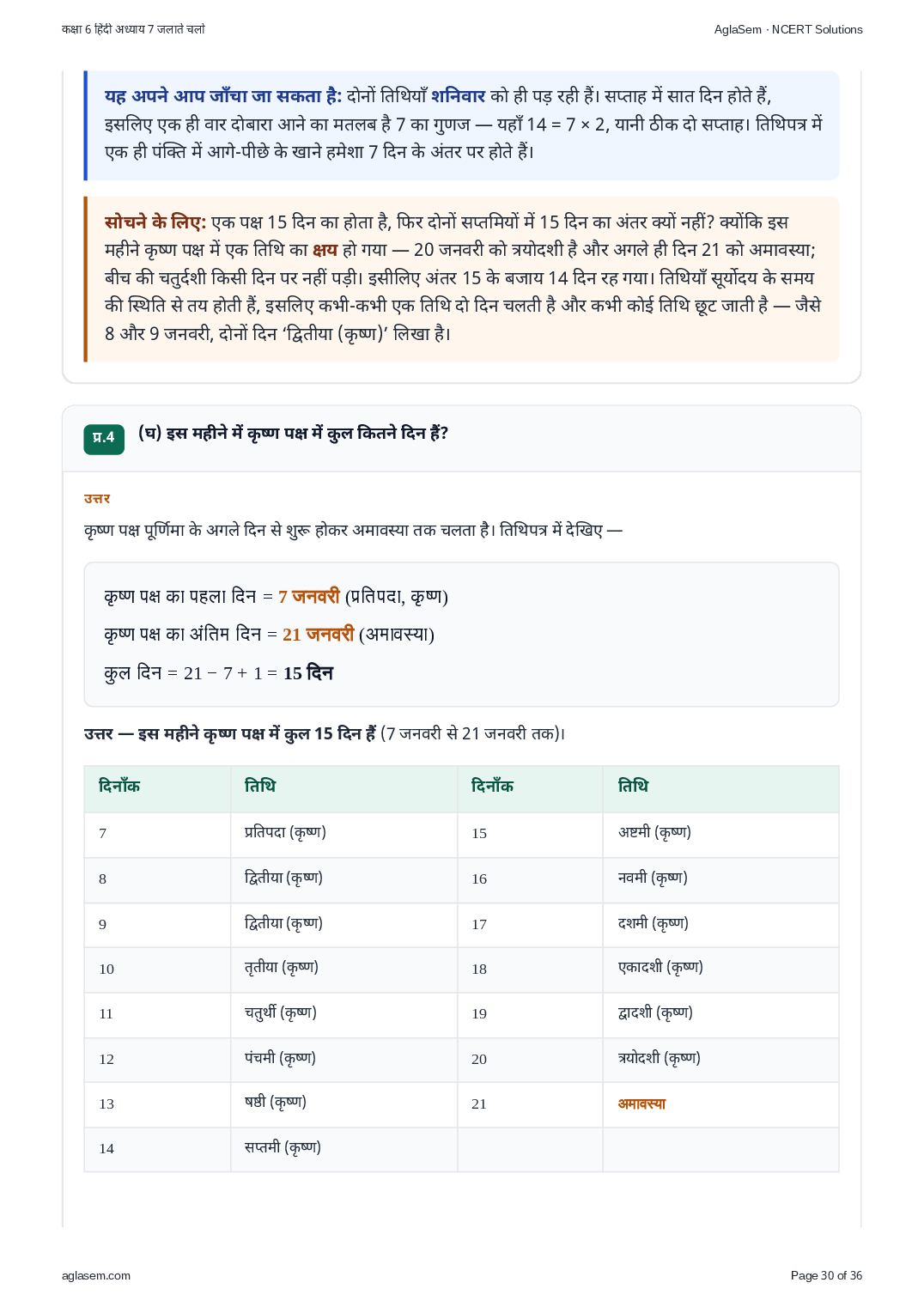Click the प्रतिपदा (कृष्ण) table cell

(x=343, y=834)
